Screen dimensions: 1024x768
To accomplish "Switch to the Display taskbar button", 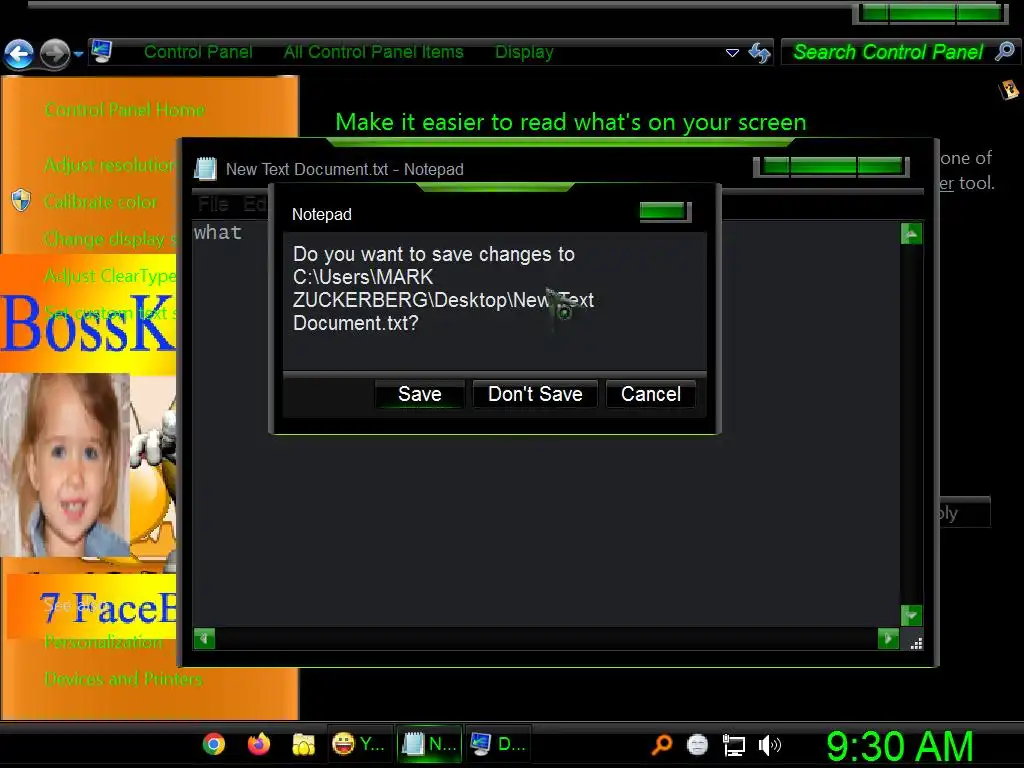I will [498, 744].
